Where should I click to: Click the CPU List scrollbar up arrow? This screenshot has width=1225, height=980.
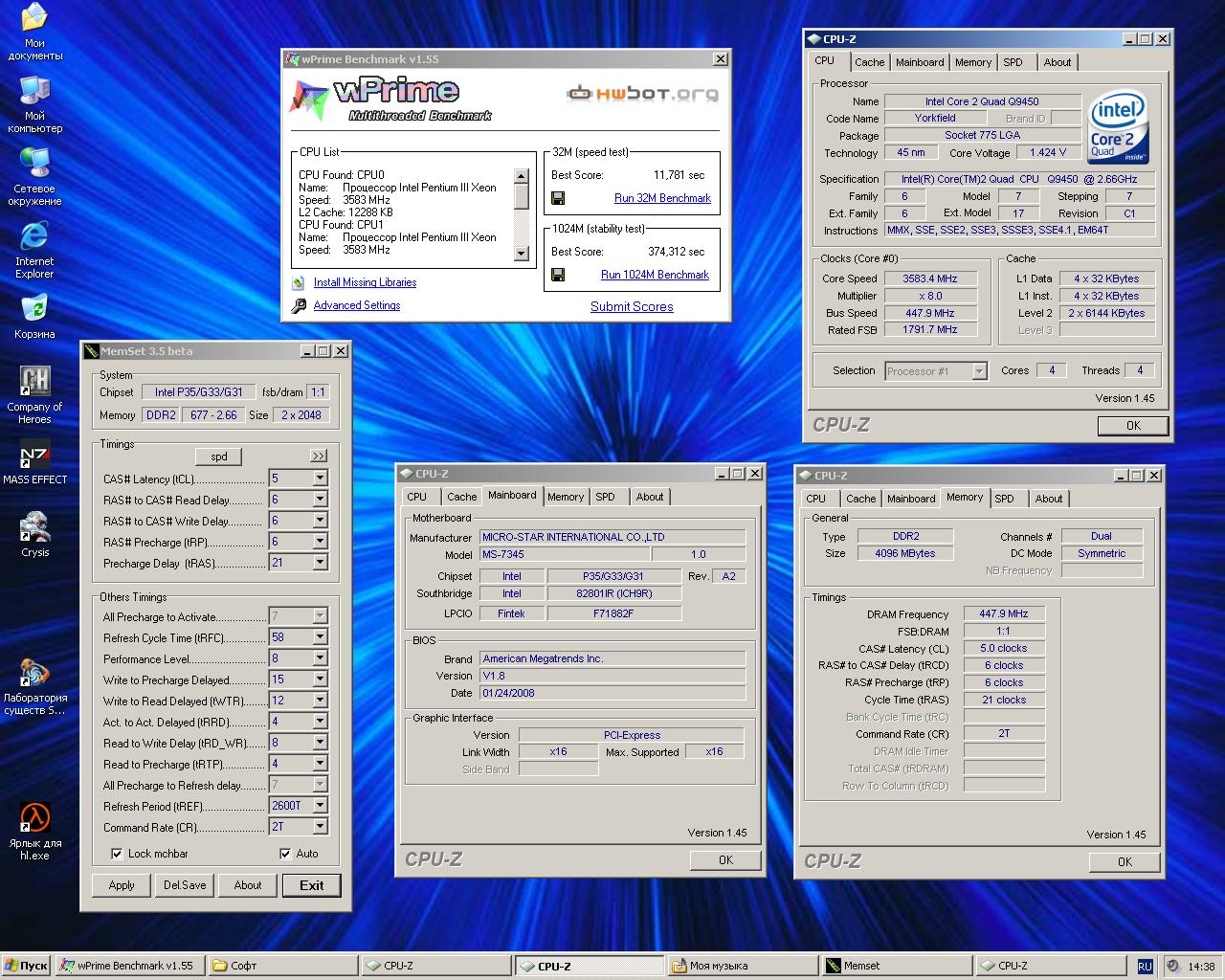point(522,176)
